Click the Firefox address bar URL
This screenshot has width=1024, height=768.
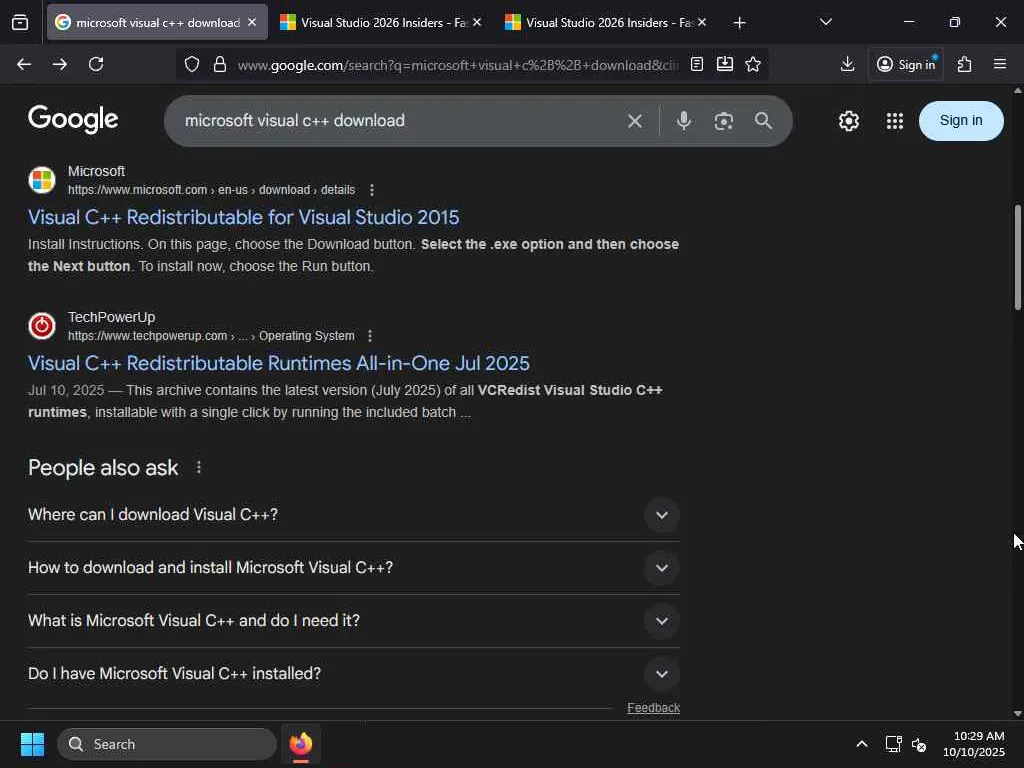tap(457, 65)
